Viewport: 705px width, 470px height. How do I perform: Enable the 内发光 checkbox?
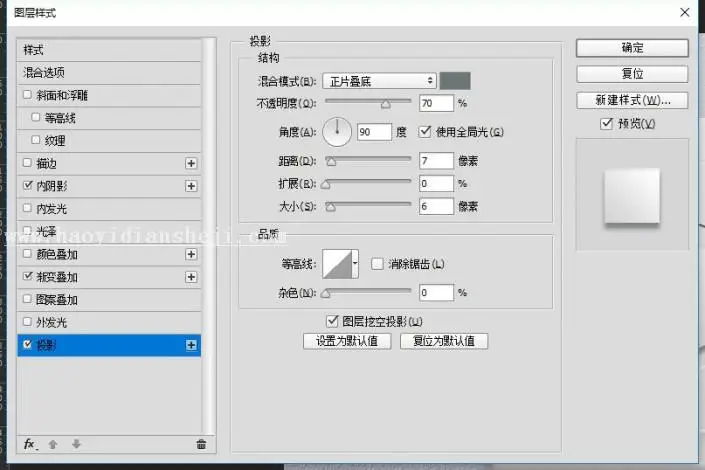[x=27, y=208]
